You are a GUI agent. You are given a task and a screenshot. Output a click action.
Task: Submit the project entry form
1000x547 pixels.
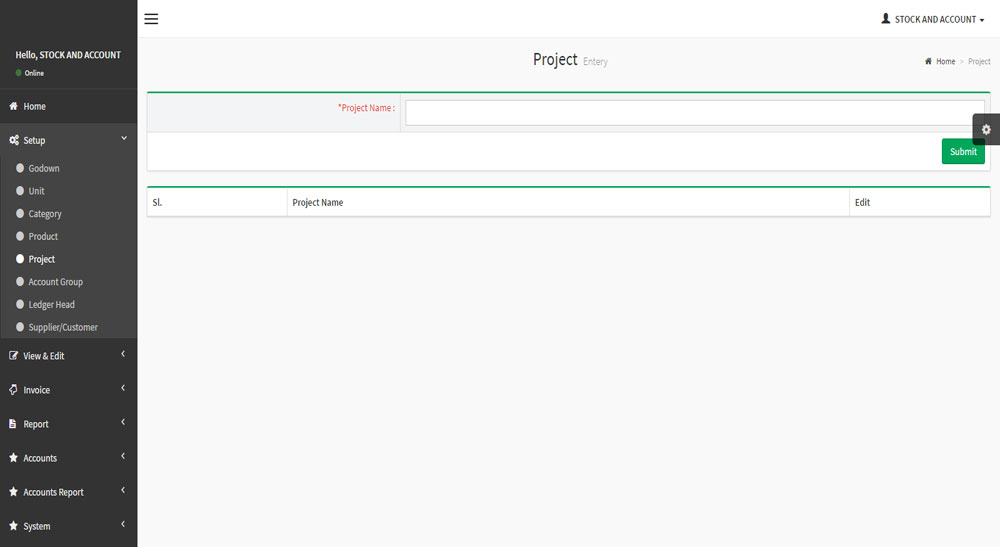pyautogui.click(x=963, y=152)
